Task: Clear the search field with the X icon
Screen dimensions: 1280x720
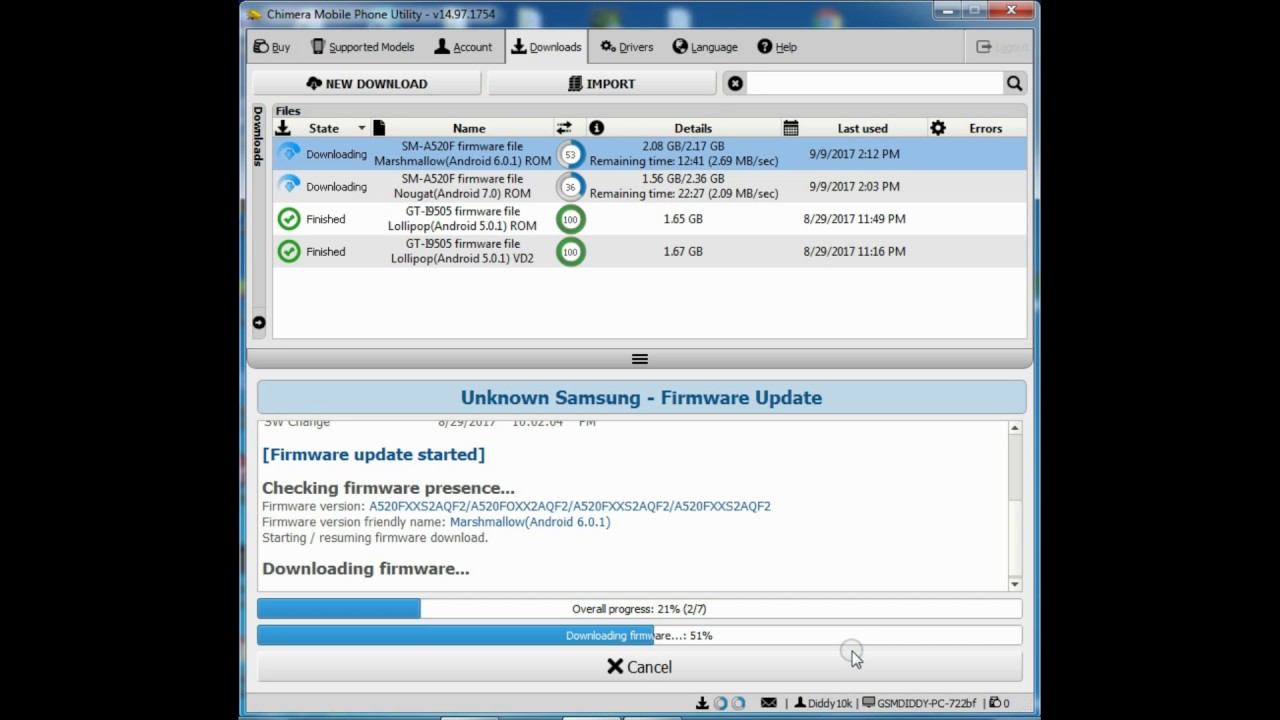Action: 735,84
